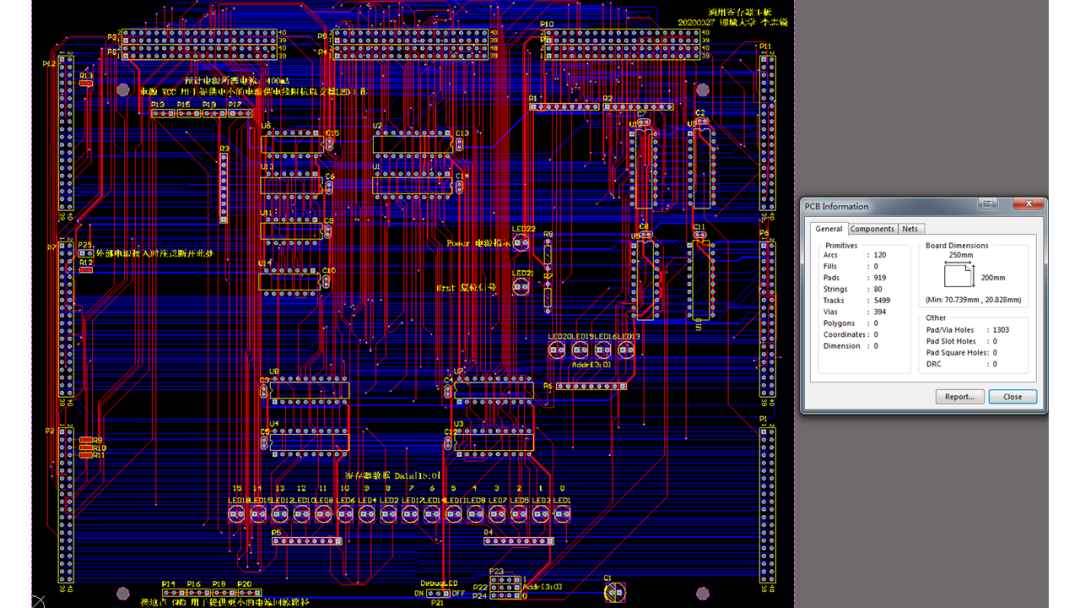Click the DebugLED silkscreen label

439,583
